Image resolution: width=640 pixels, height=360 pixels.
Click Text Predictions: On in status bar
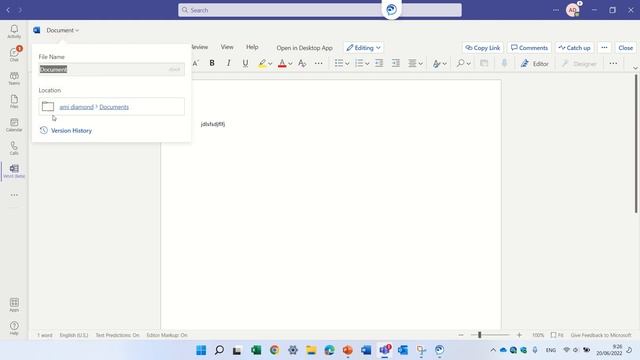118,335
